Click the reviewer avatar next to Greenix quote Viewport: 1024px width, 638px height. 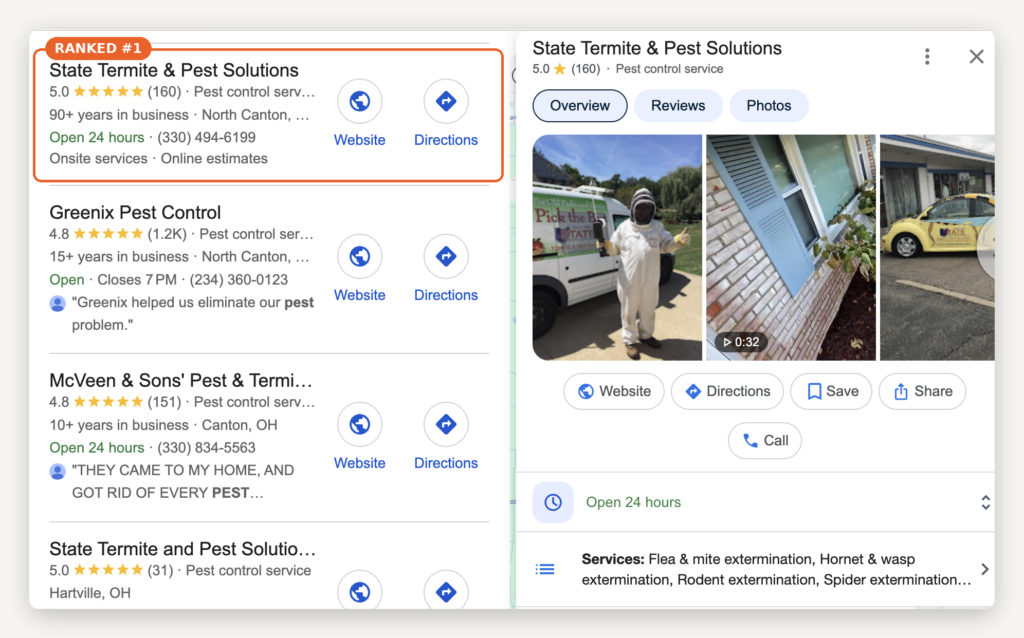[x=57, y=304]
